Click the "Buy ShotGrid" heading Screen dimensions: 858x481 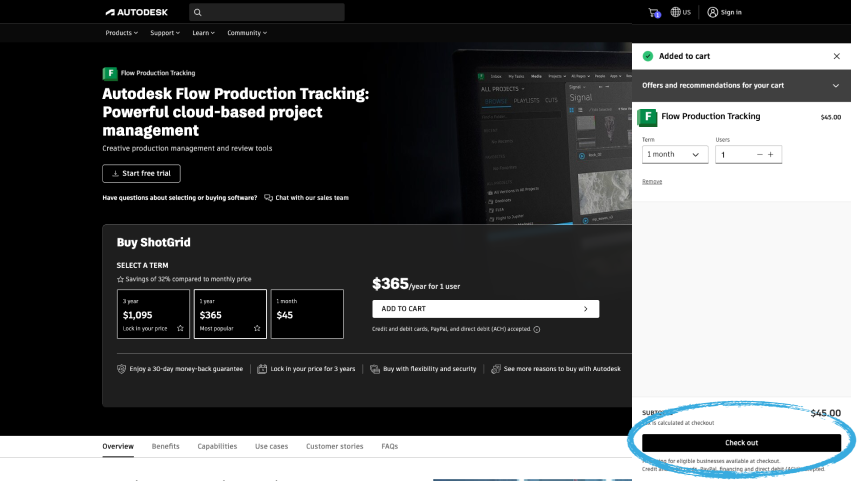(x=153, y=242)
